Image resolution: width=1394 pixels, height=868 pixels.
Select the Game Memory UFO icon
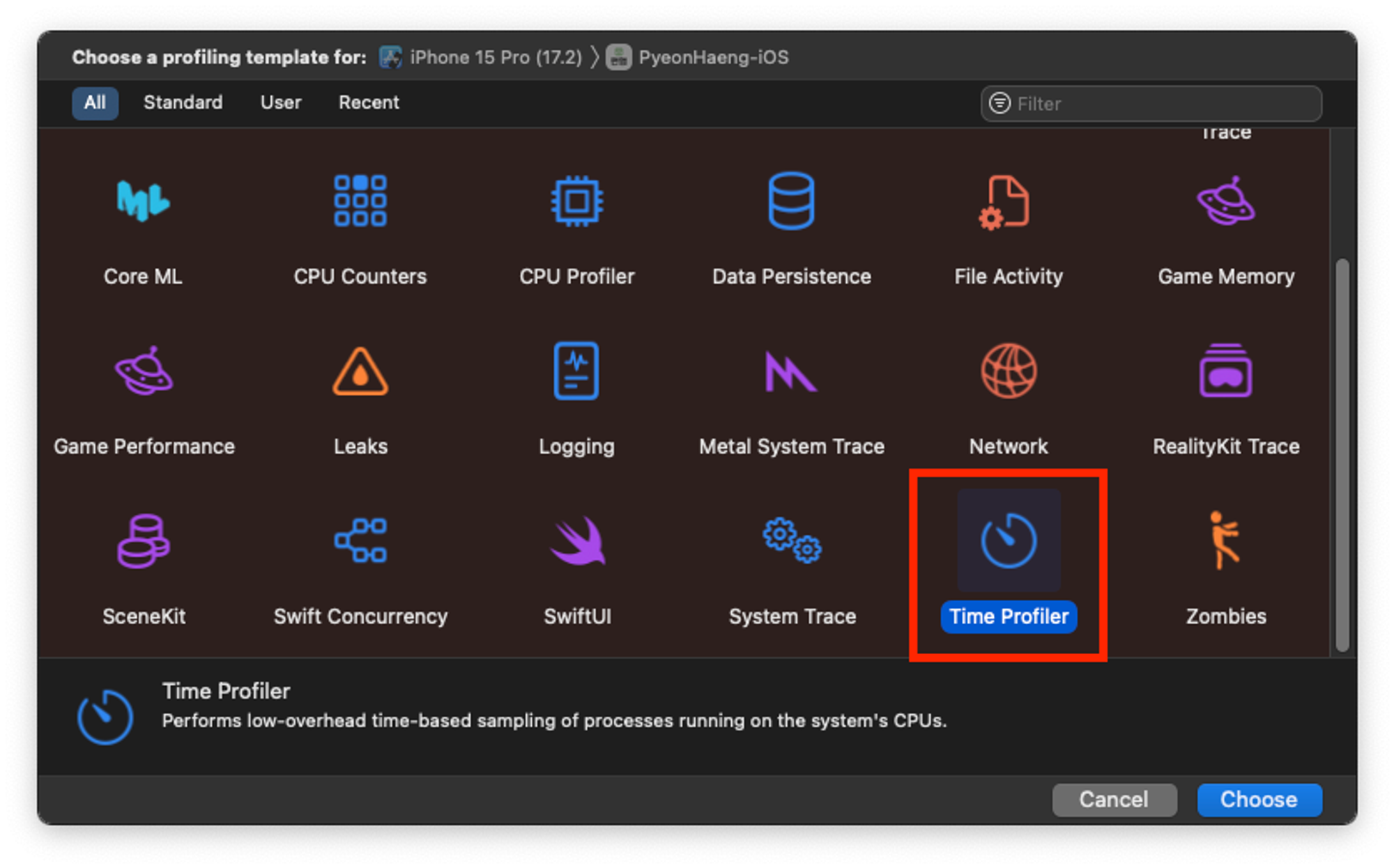pos(1226,201)
